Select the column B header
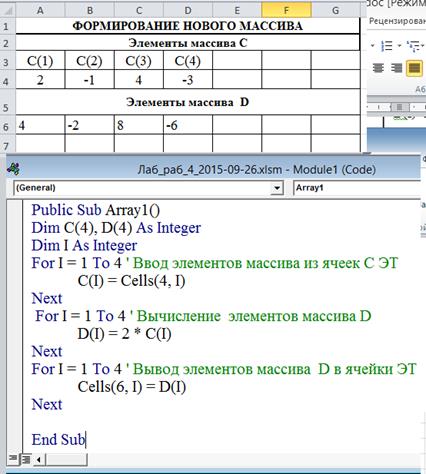Viewport: 426px width, 474px height. pyautogui.click(x=89, y=10)
